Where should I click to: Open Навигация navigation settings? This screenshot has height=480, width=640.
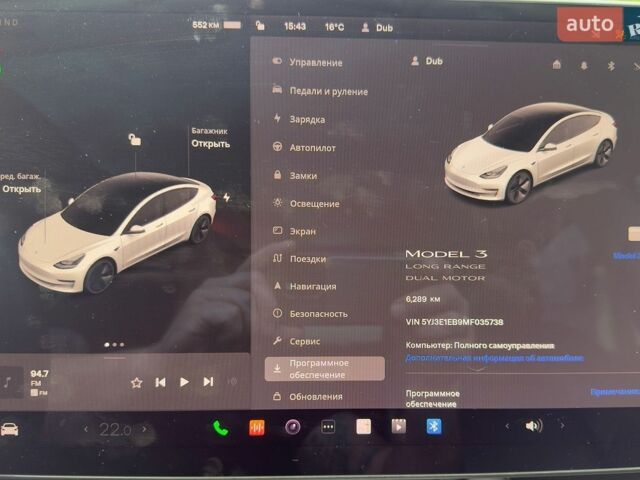pyautogui.click(x=304, y=286)
